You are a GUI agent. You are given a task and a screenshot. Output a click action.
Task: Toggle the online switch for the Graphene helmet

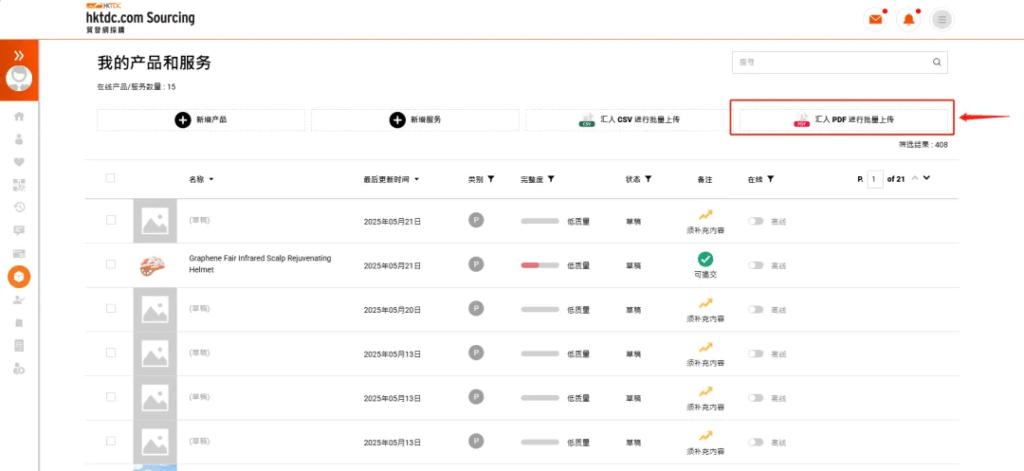pyautogui.click(x=756, y=265)
